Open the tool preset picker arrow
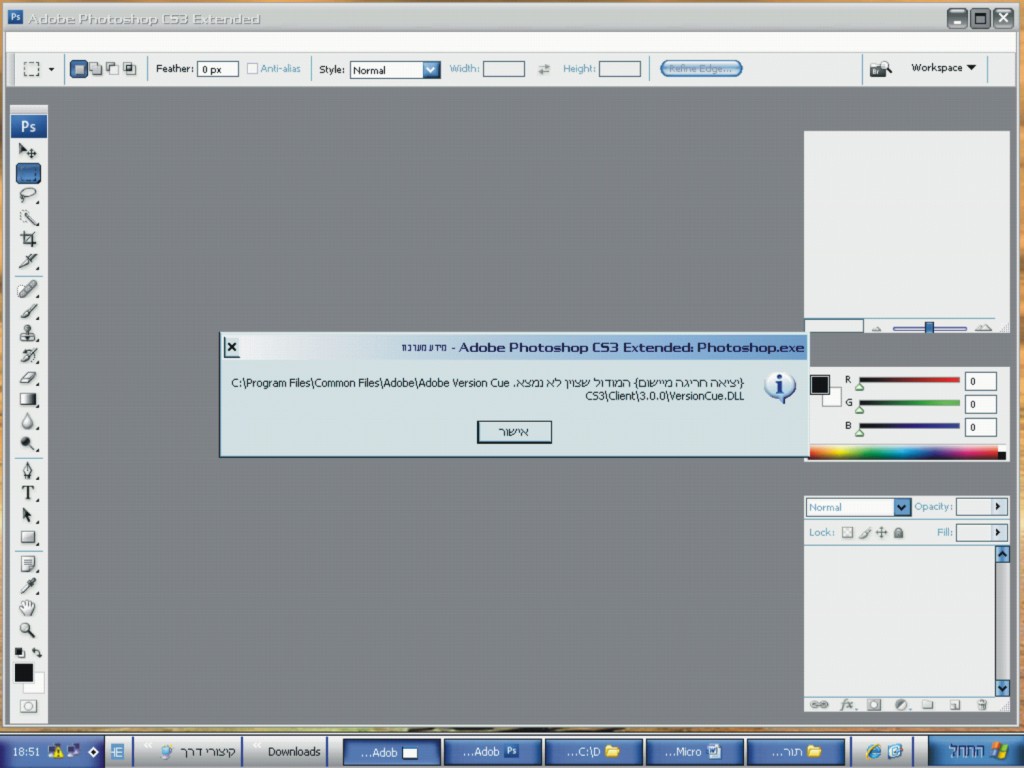Viewport: 1024px width, 768px height. point(51,69)
